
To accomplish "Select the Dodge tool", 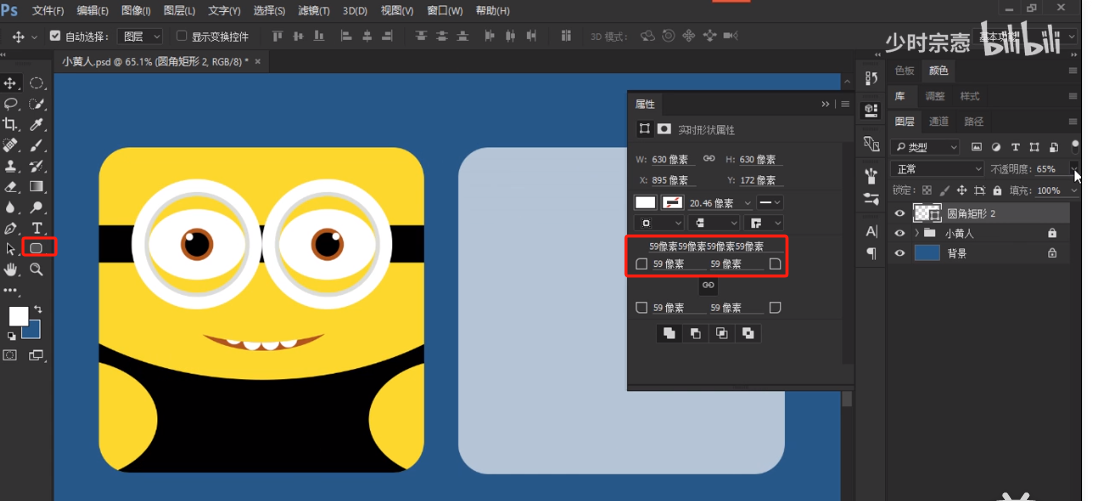I will tap(36, 207).
